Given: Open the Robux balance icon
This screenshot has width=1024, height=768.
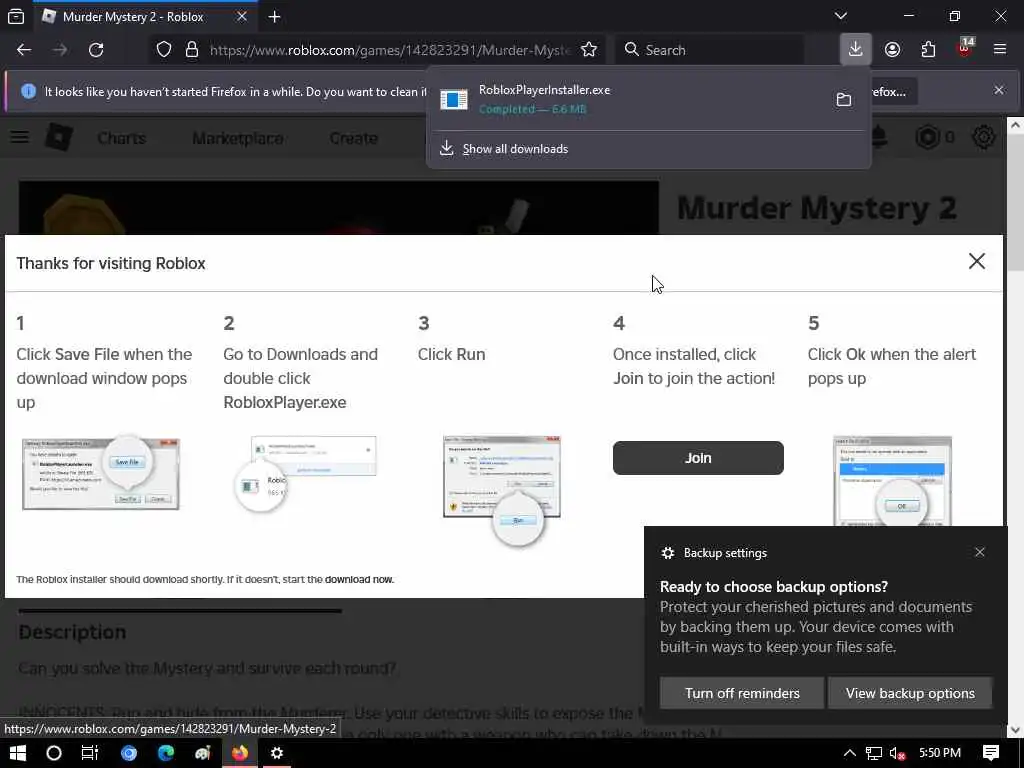Looking at the screenshot, I should pyautogui.click(x=927, y=137).
